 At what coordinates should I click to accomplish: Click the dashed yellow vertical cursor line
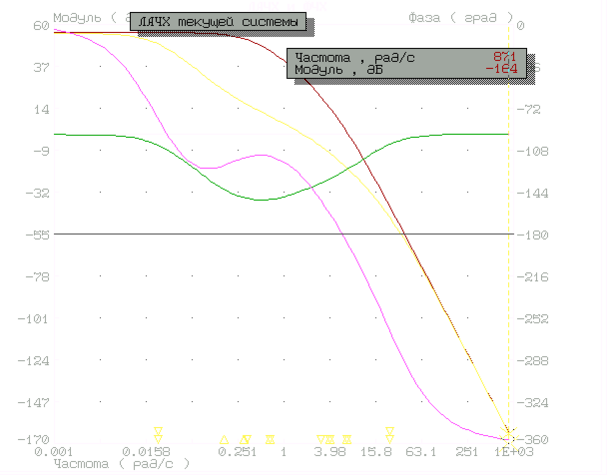[509, 232]
